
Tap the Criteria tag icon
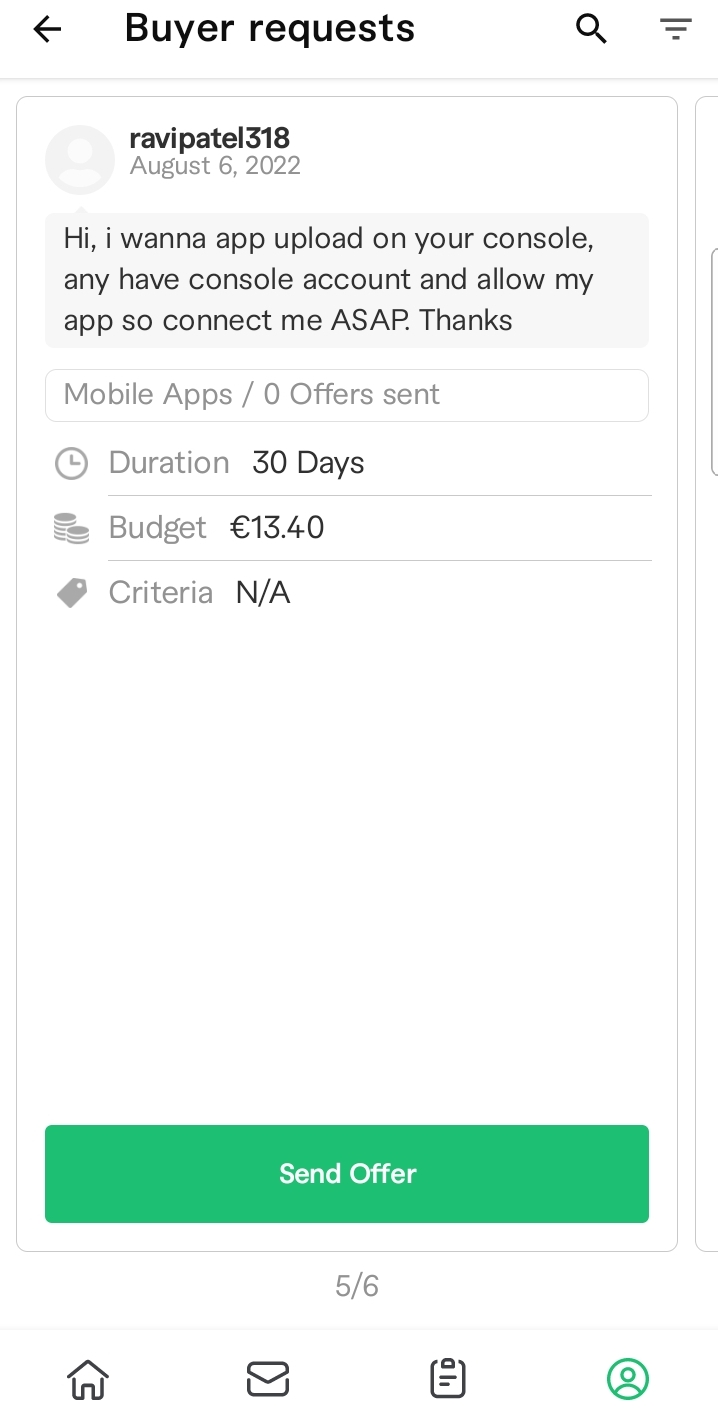coord(71,593)
